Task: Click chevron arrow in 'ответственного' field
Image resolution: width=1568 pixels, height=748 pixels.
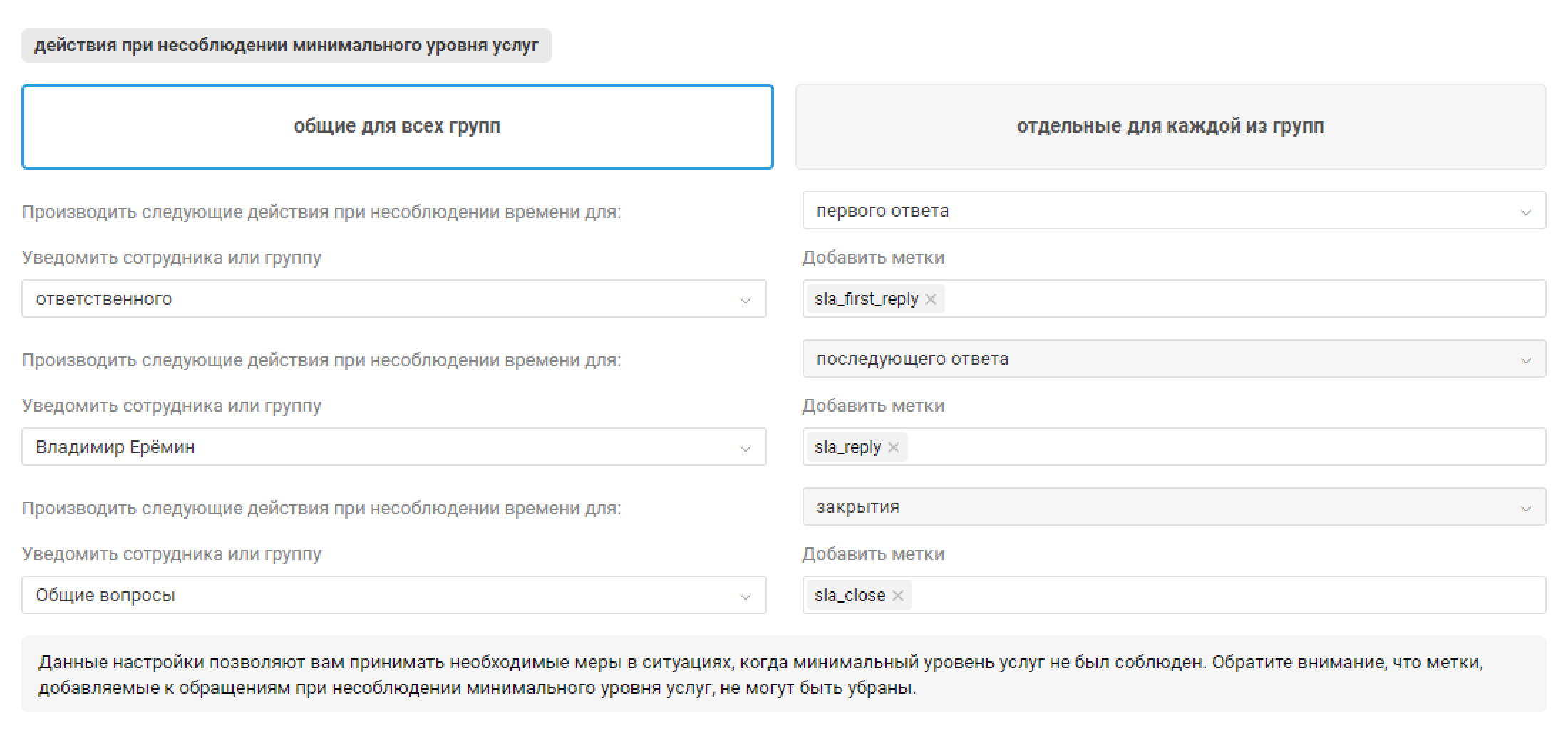Action: (x=746, y=301)
